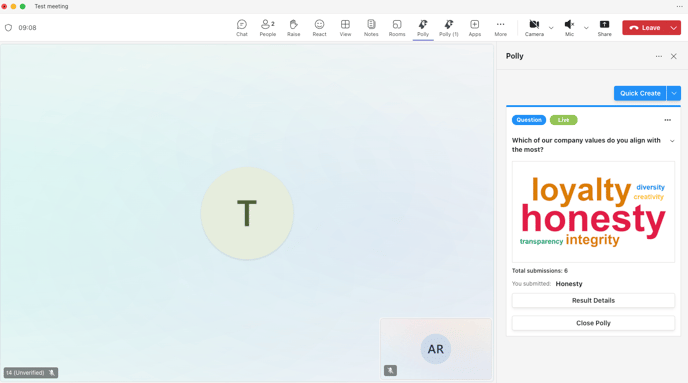
Task: Expand the Leave options arrow
Action: tap(674, 28)
